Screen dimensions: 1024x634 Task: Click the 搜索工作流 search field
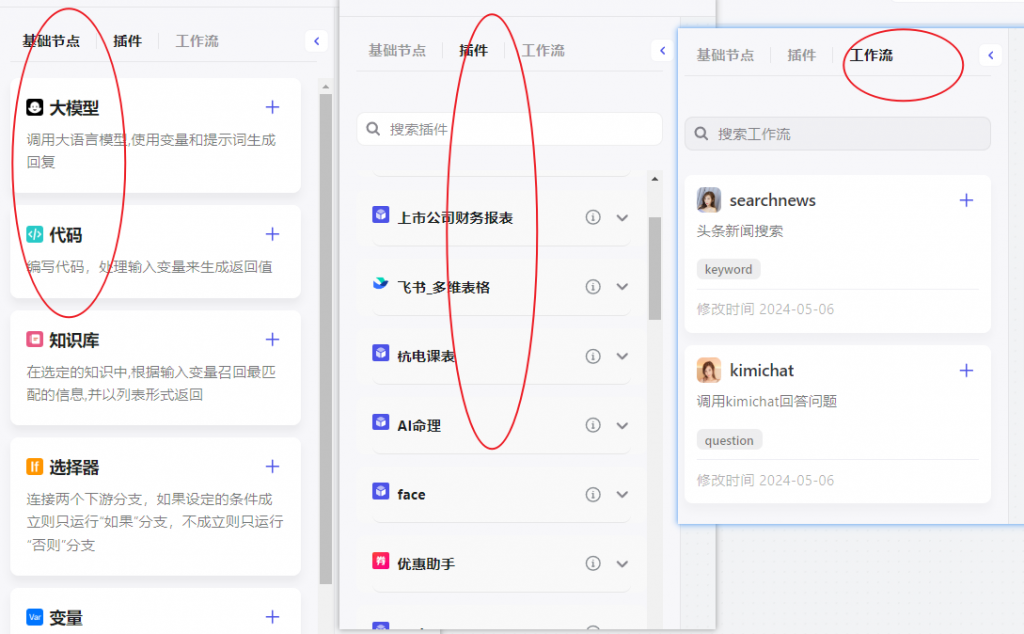point(837,133)
